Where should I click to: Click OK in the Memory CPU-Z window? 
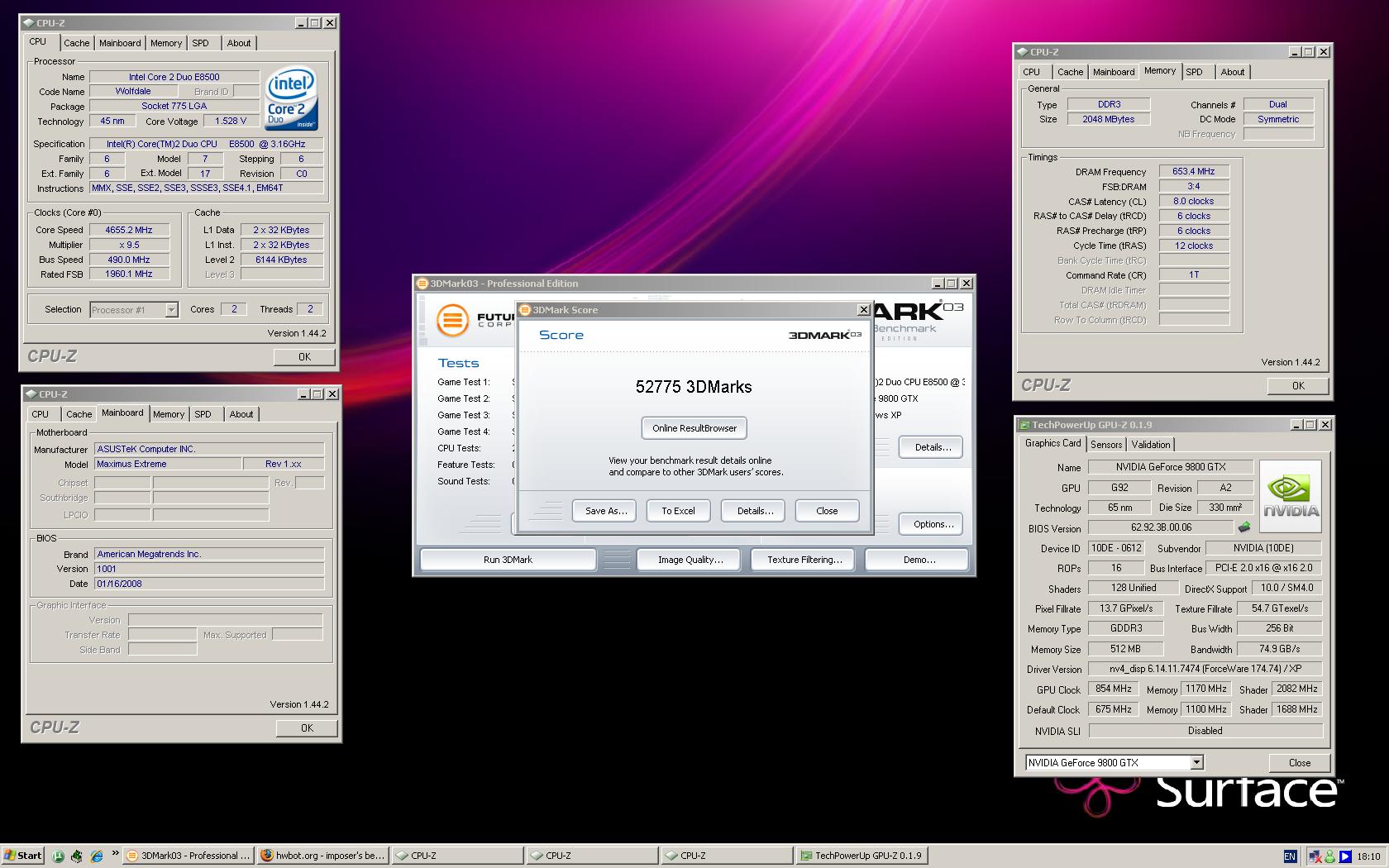pos(1298,386)
